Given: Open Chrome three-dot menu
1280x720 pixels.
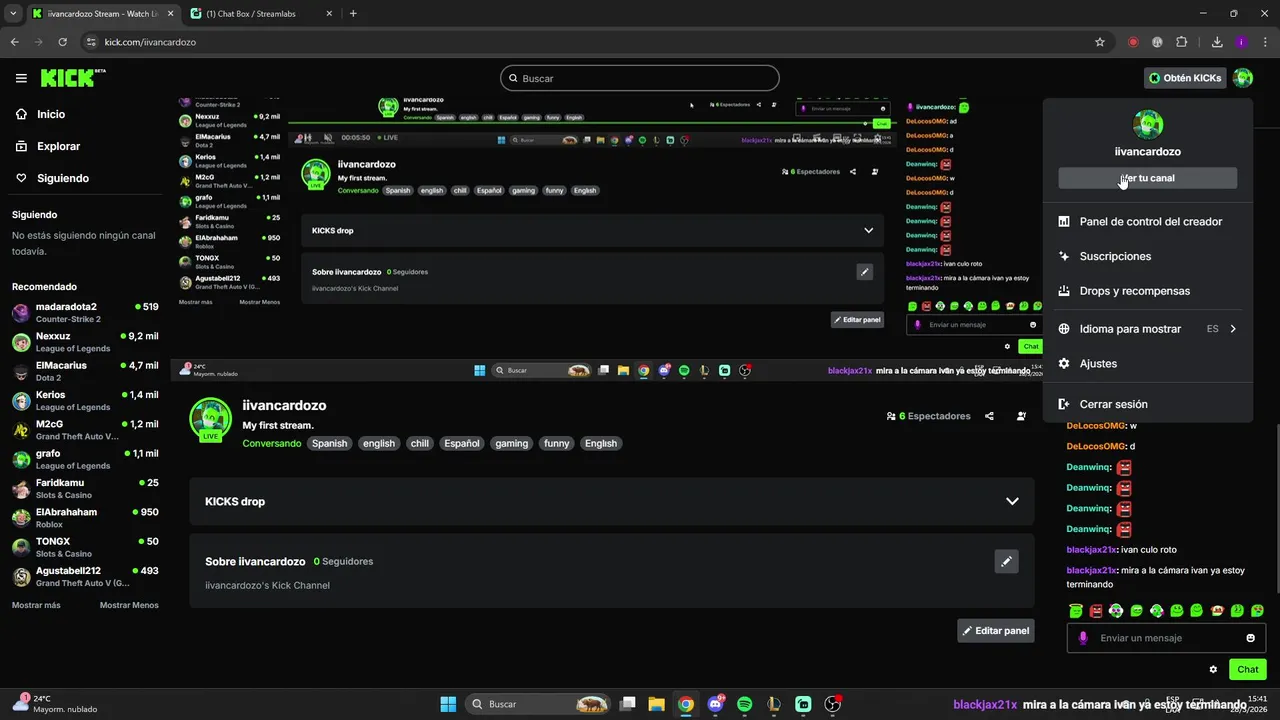Looking at the screenshot, I should coord(1264,42).
